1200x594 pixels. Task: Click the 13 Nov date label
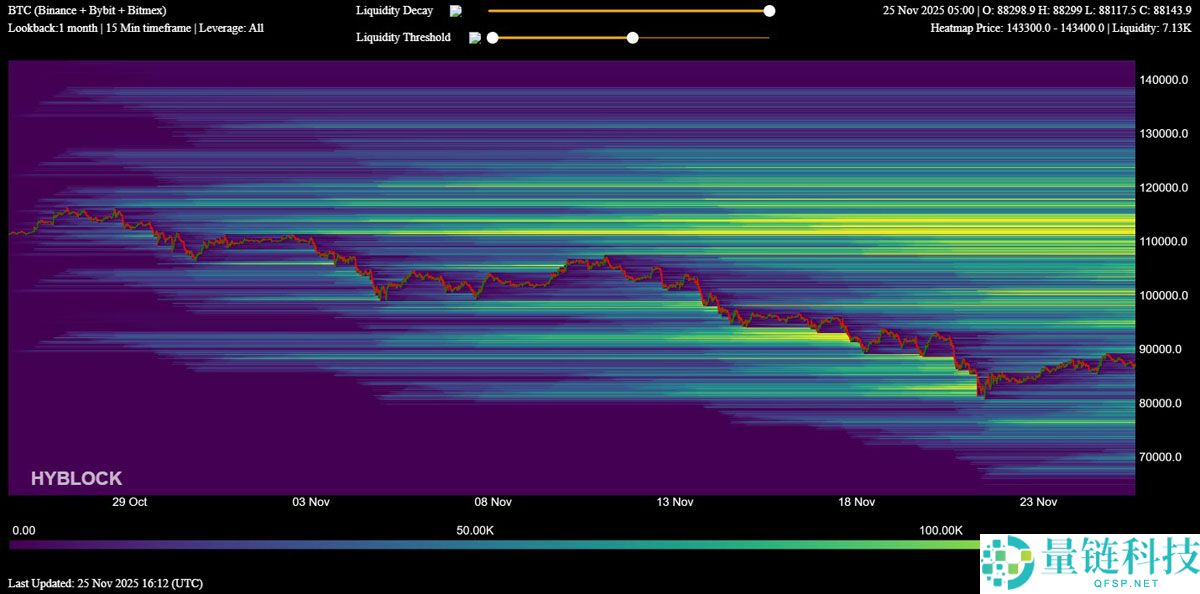675,502
